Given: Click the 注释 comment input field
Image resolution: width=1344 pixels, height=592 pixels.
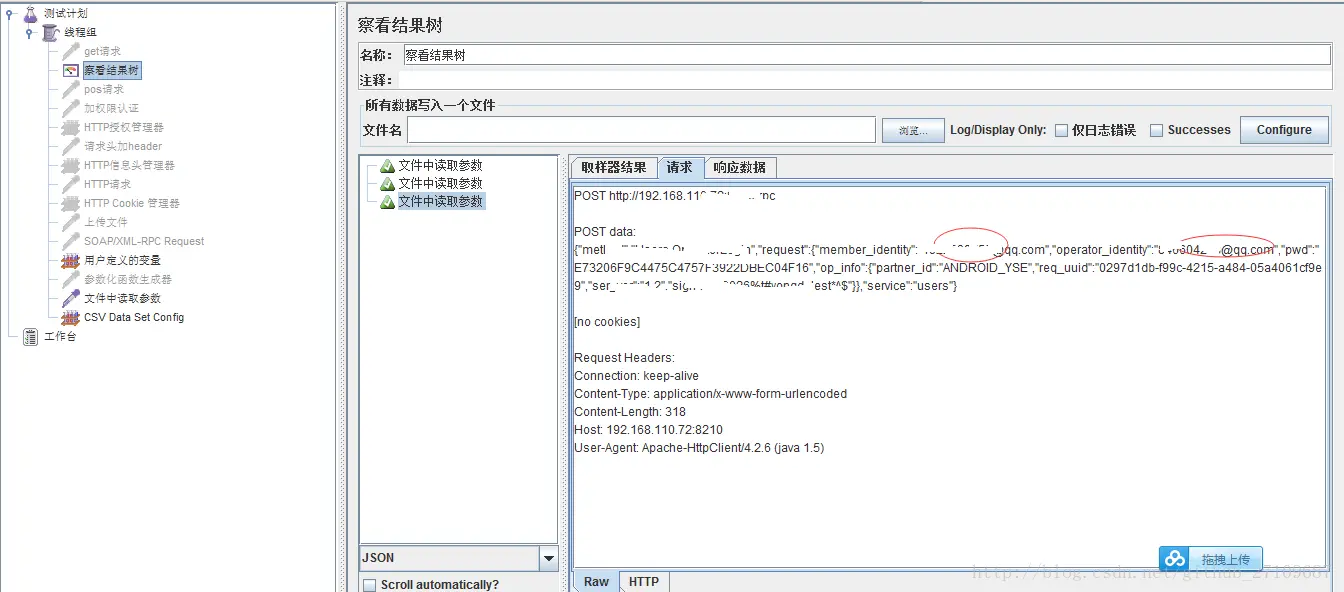Looking at the screenshot, I should coord(866,79).
